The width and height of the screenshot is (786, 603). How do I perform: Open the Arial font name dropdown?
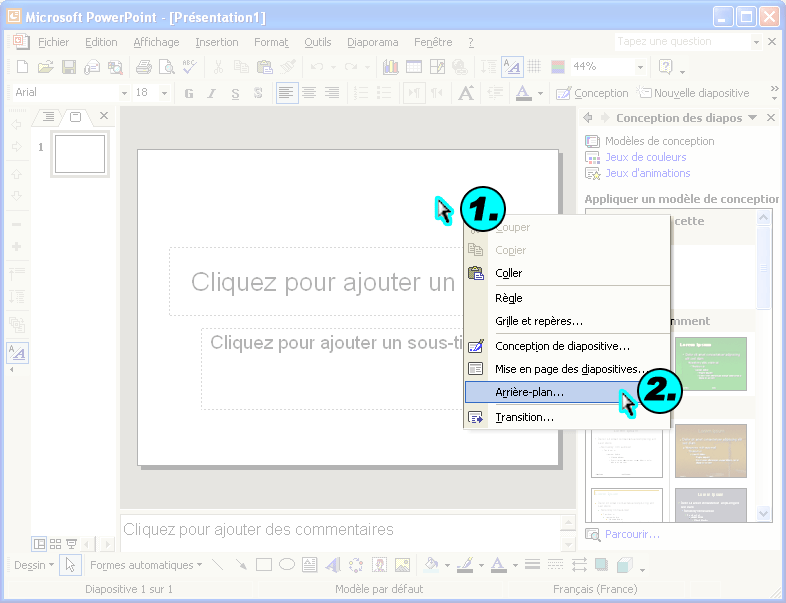pos(124,93)
